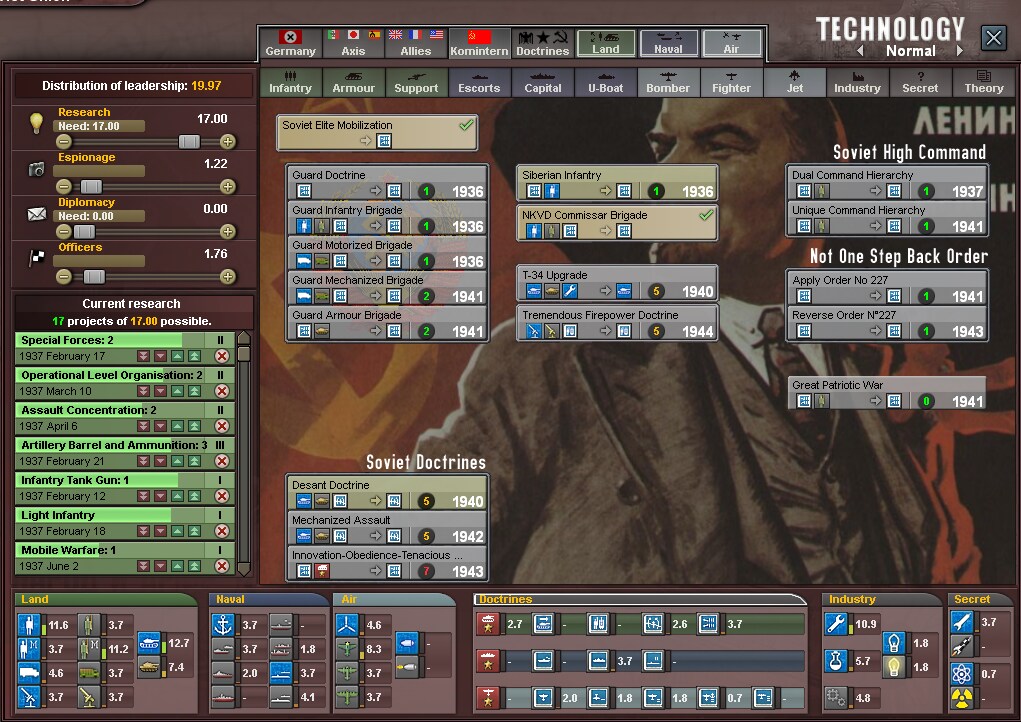
Task: Click the naval anchor icon in Naval panel
Action: point(223,625)
